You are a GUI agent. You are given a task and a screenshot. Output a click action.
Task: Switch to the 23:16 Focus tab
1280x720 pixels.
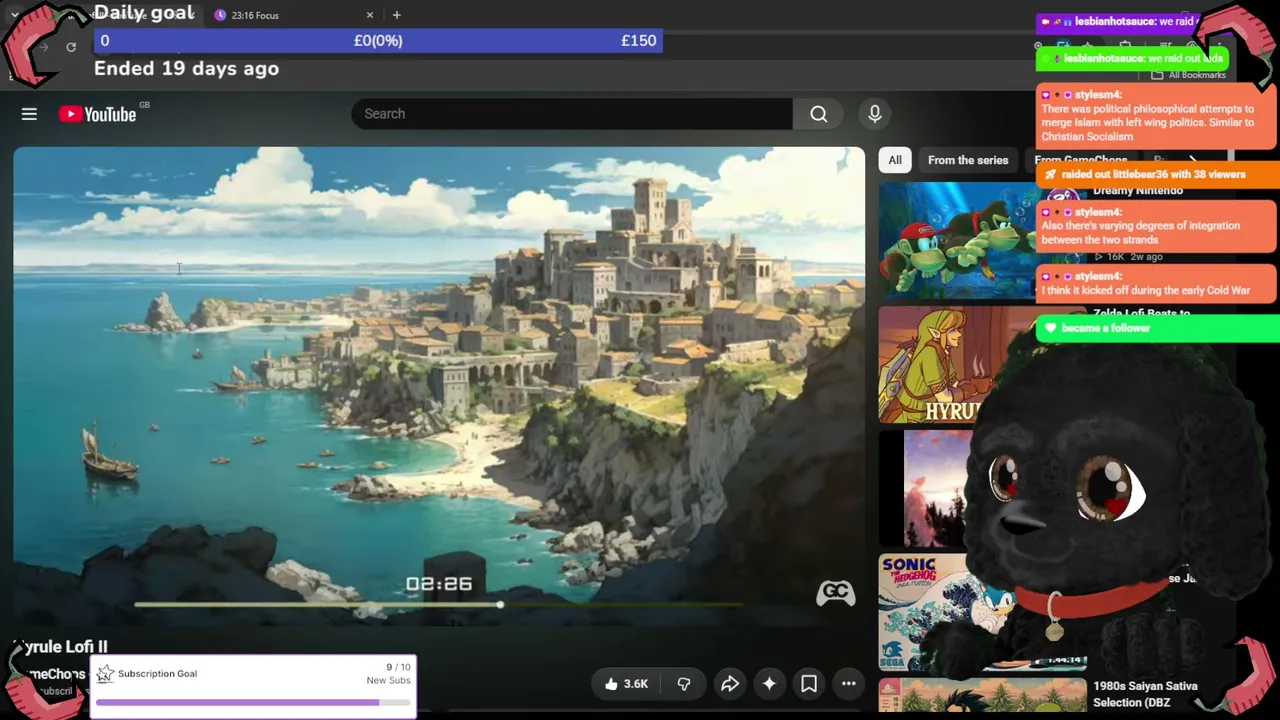[x=295, y=15]
